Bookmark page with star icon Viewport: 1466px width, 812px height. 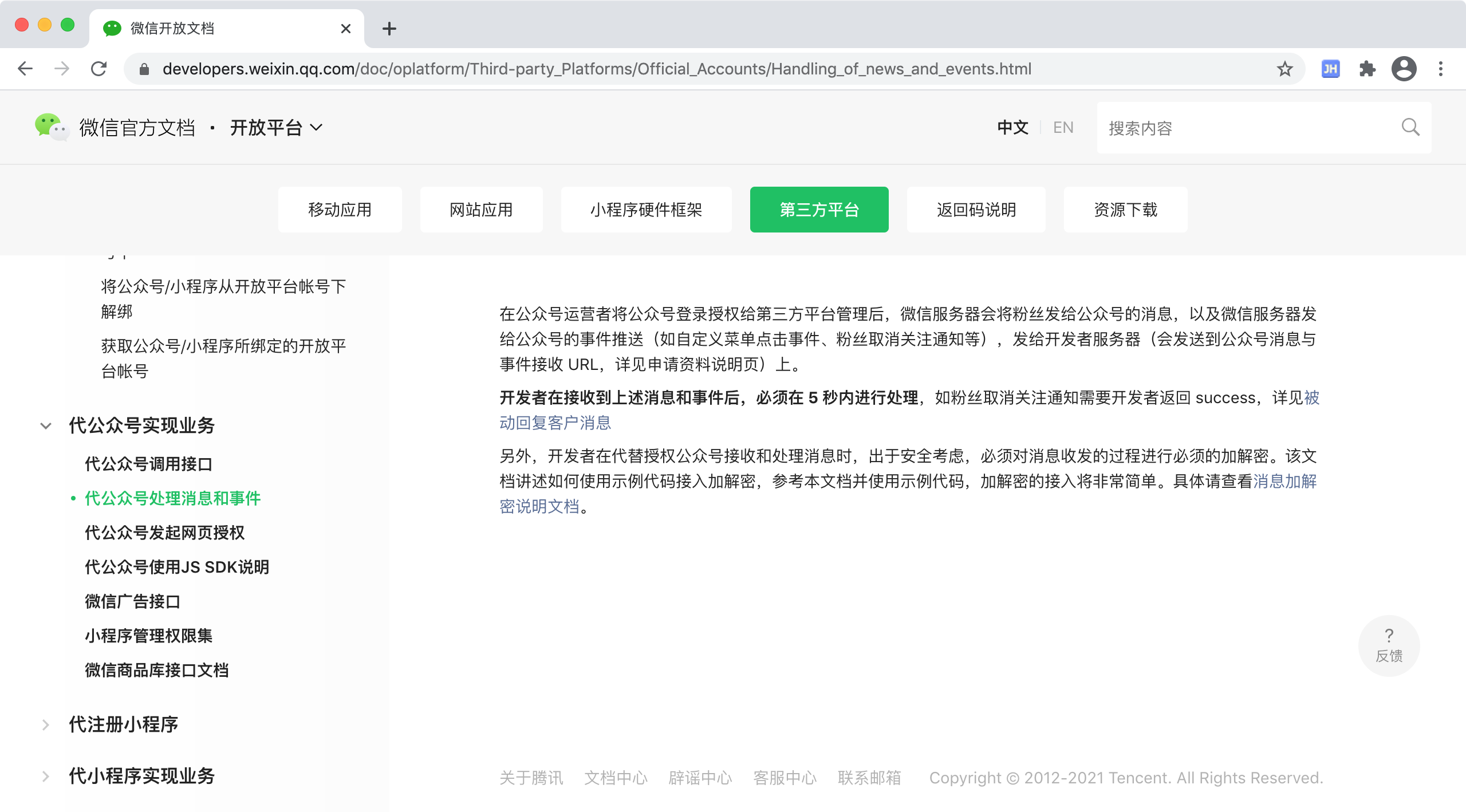[1284, 69]
